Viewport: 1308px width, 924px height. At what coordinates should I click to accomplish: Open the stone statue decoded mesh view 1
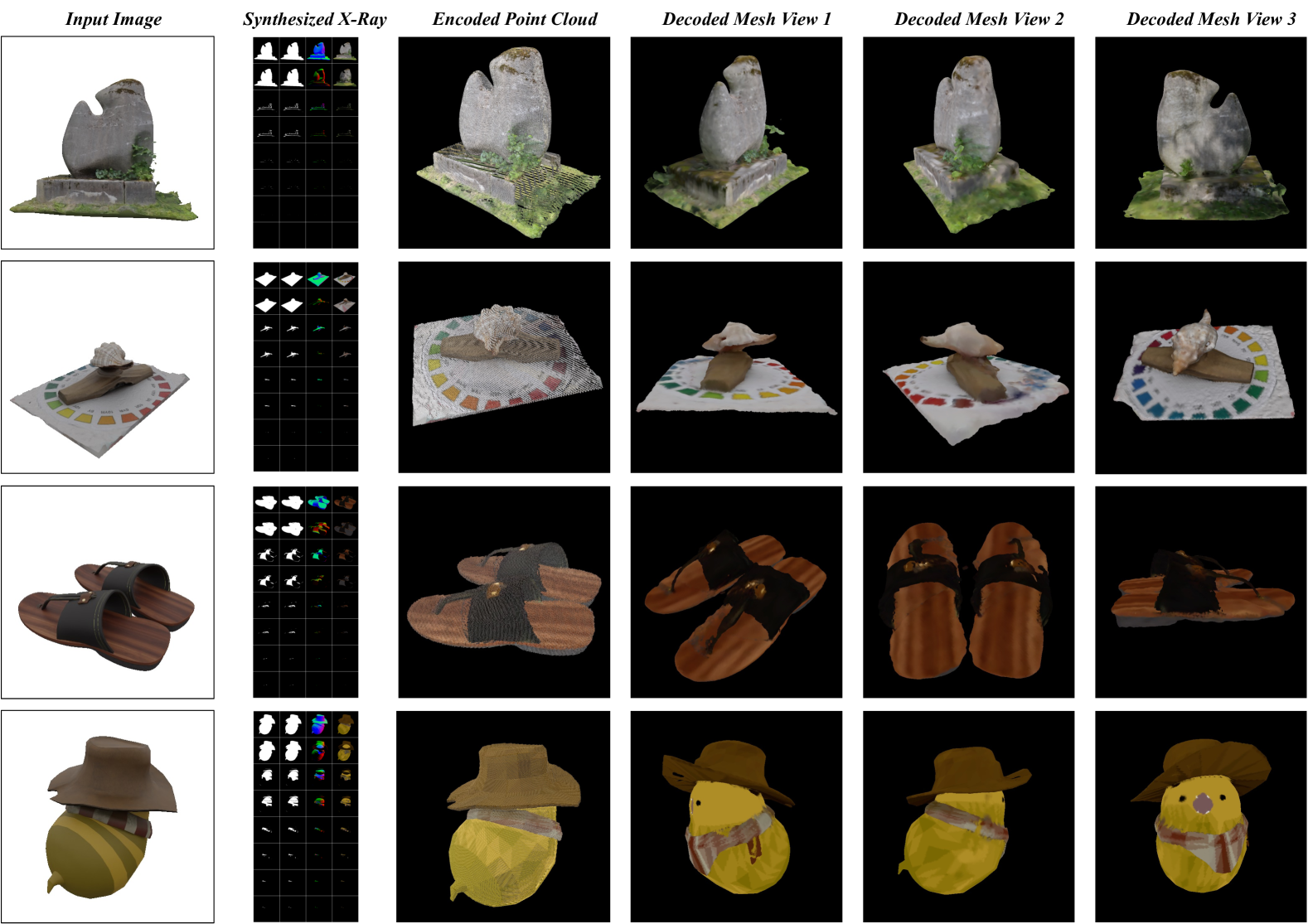(736, 143)
